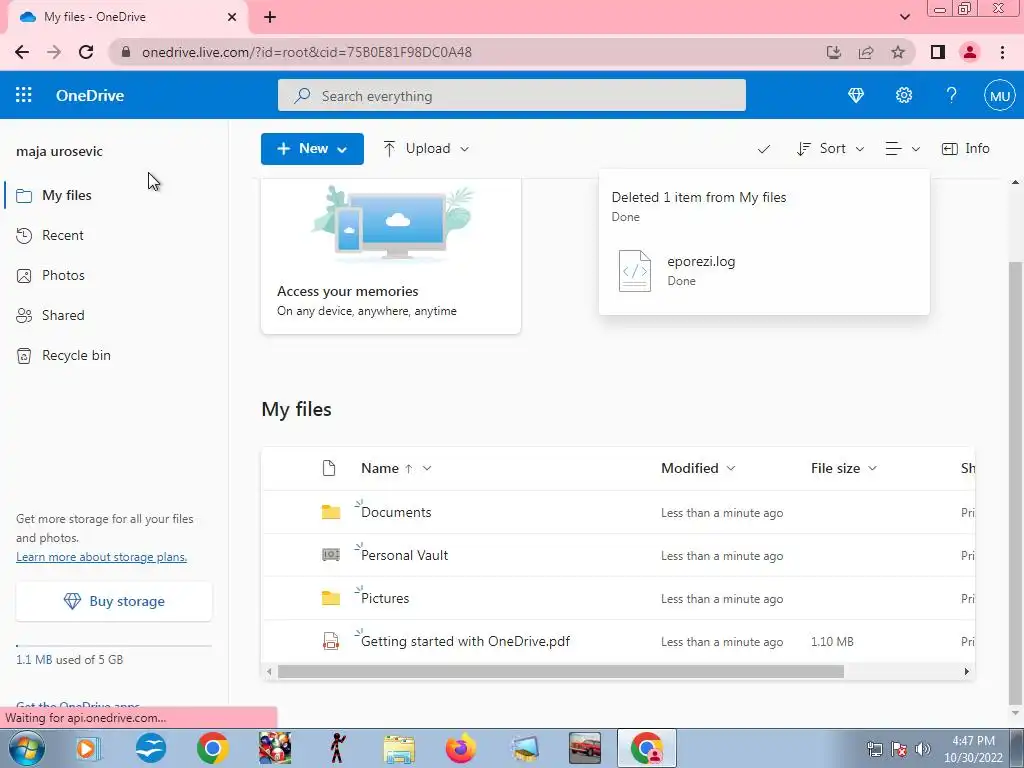Click the eporezi.log file icon
The height and width of the screenshot is (768, 1024).
[x=635, y=270]
